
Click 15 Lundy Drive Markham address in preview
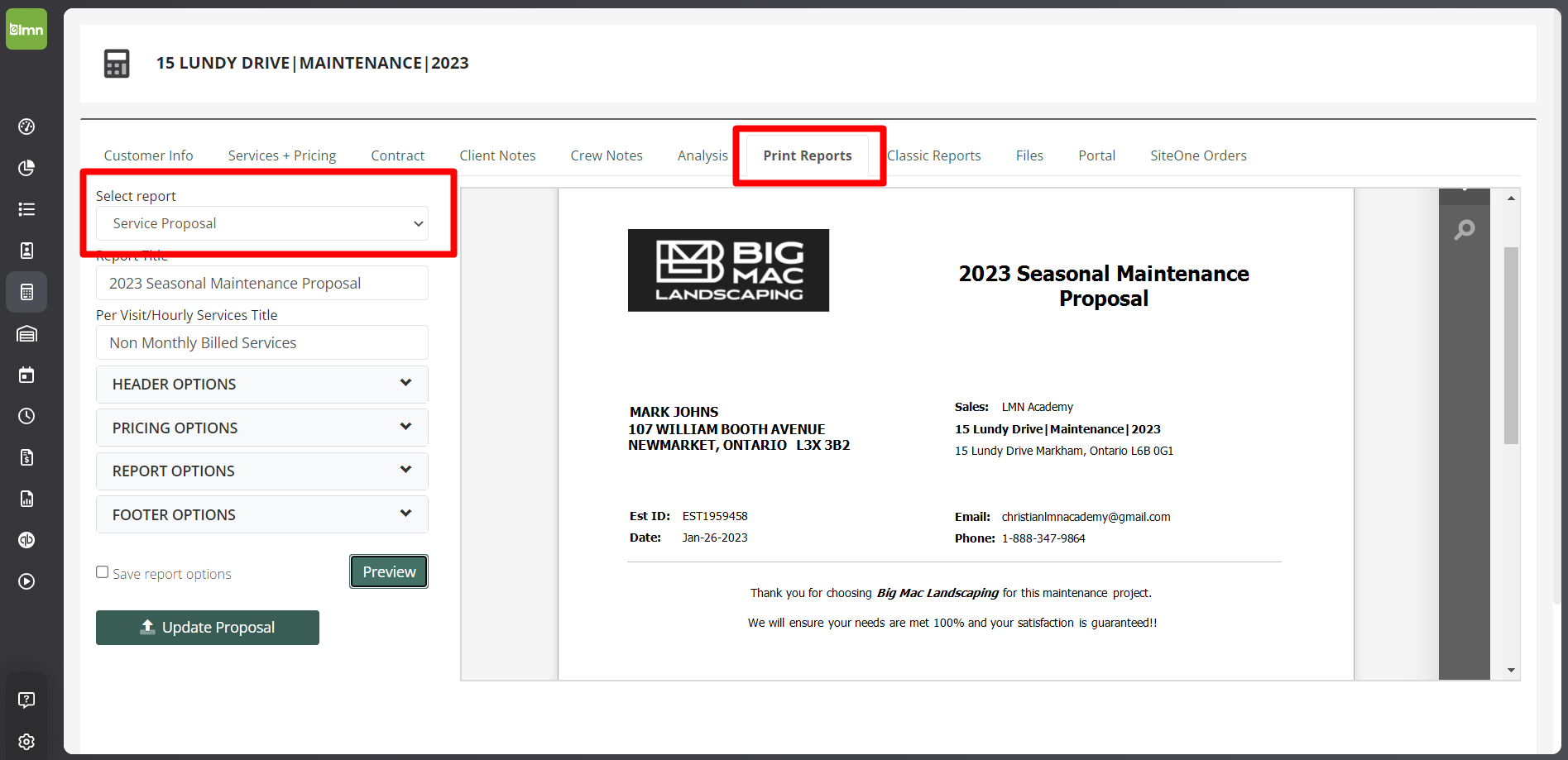[1064, 451]
